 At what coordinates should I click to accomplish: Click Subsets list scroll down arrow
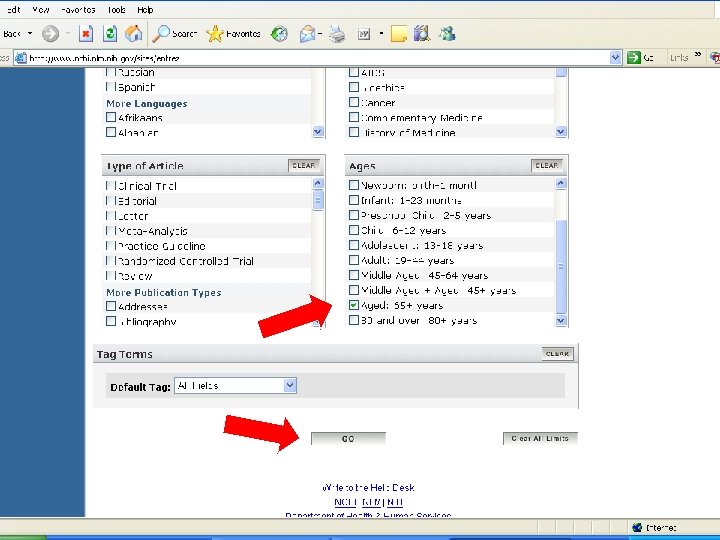561,132
